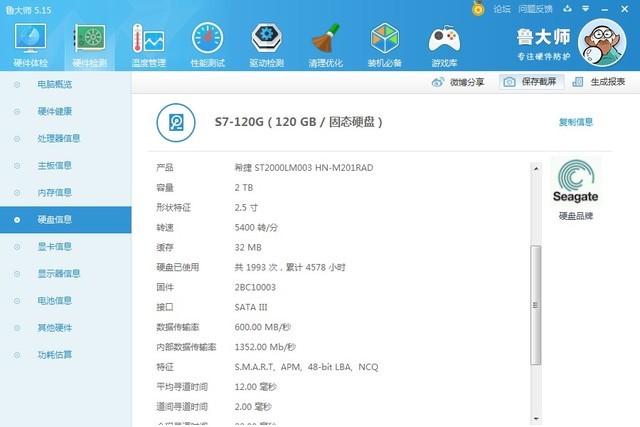The image size is (640, 427).
Task: Click the rotation speed 5400 转/分
Action: (x=256, y=227)
